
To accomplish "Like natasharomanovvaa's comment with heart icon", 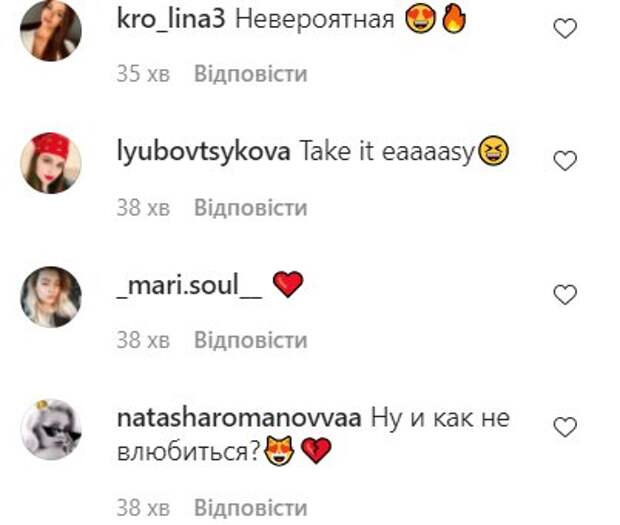I will pos(565,427).
